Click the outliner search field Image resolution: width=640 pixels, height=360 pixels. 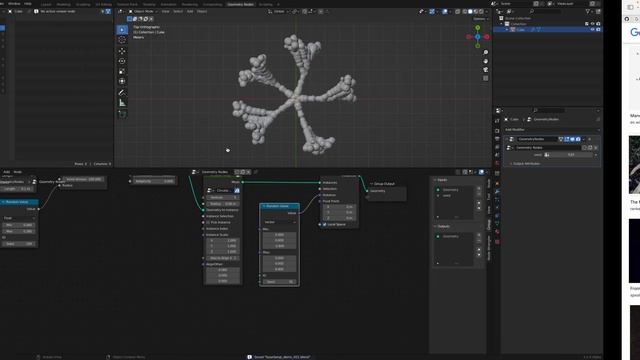tap(547, 11)
